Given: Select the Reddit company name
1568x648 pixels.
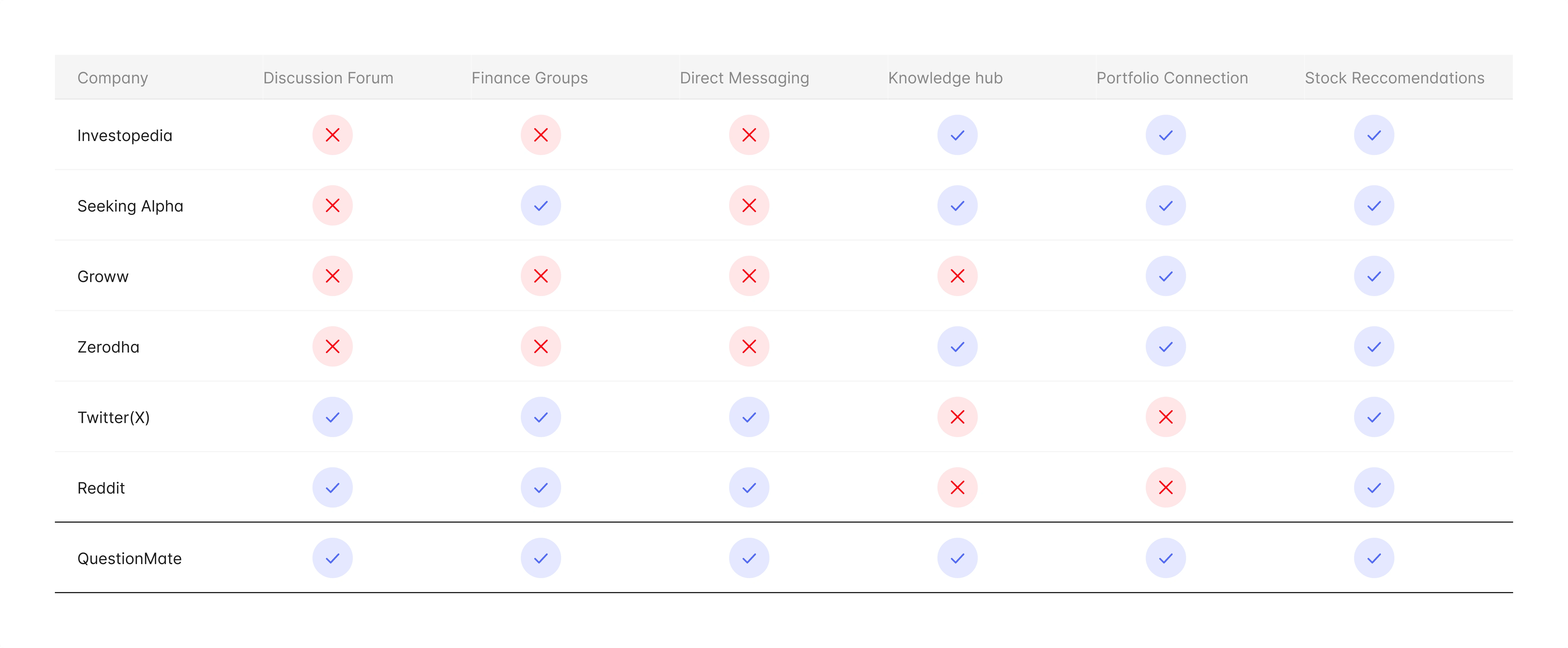Looking at the screenshot, I should tap(101, 489).
